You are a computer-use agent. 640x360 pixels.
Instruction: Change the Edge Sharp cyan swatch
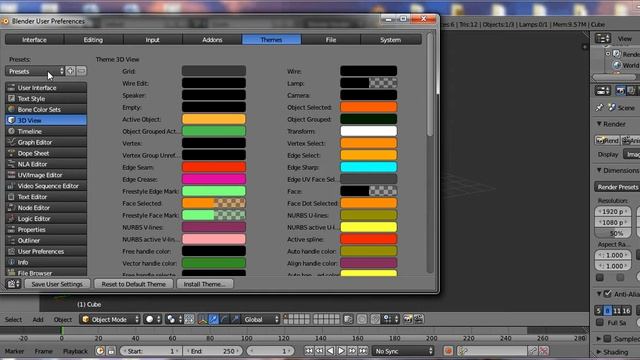tap(368, 167)
